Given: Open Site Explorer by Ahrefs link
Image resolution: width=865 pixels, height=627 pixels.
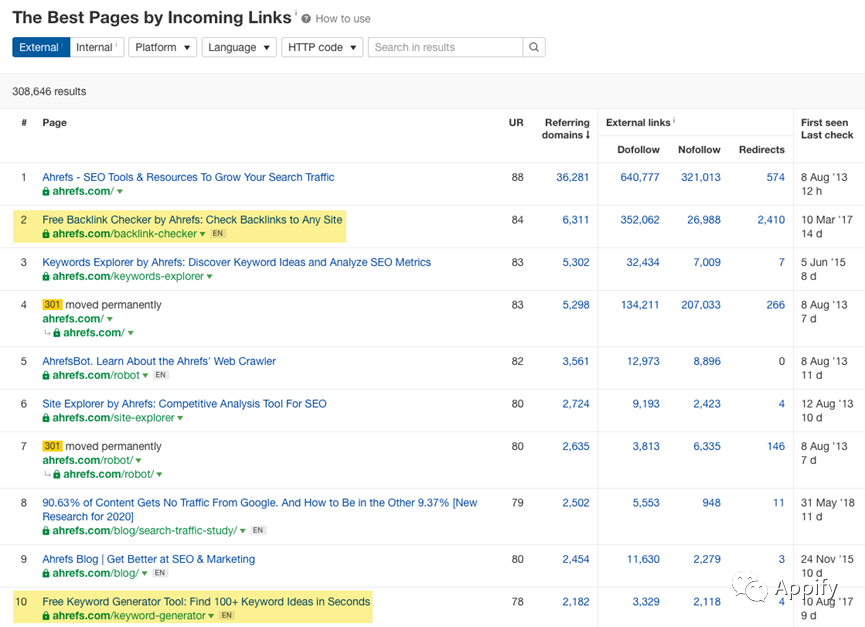Looking at the screenshot, I should coord(184,404).
